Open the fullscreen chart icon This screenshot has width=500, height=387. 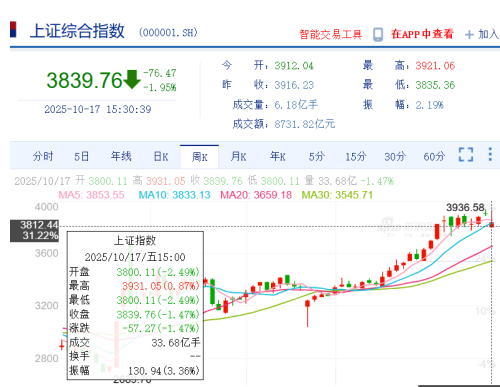466,155
